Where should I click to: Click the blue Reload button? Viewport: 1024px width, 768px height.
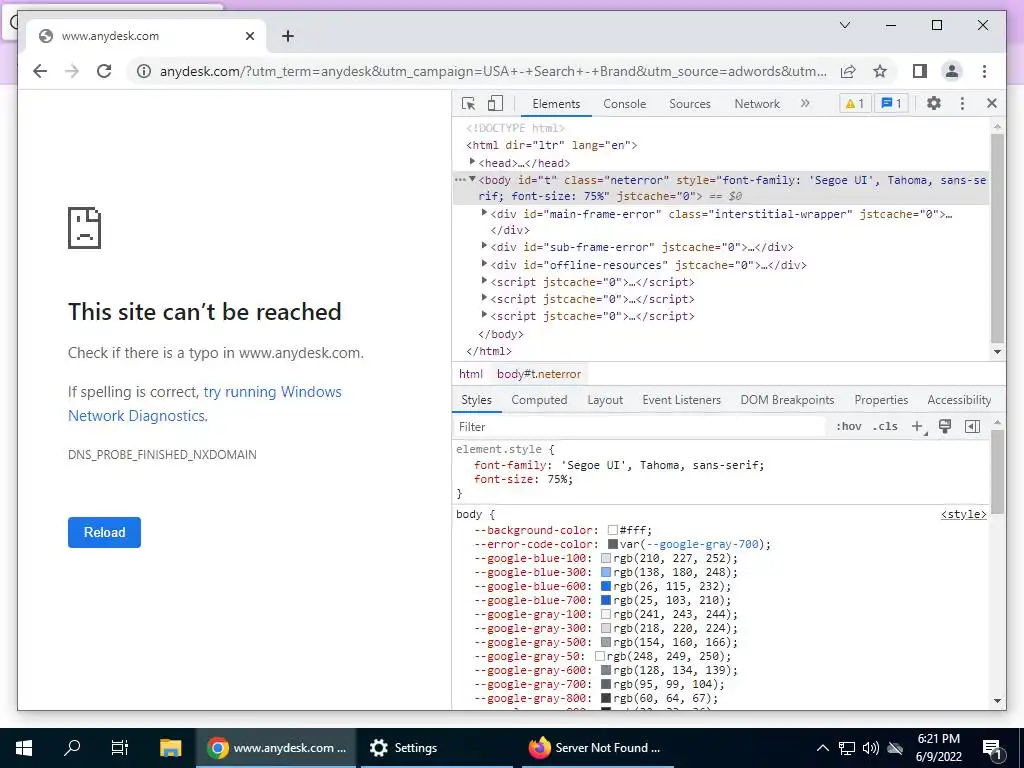point(104,532)
